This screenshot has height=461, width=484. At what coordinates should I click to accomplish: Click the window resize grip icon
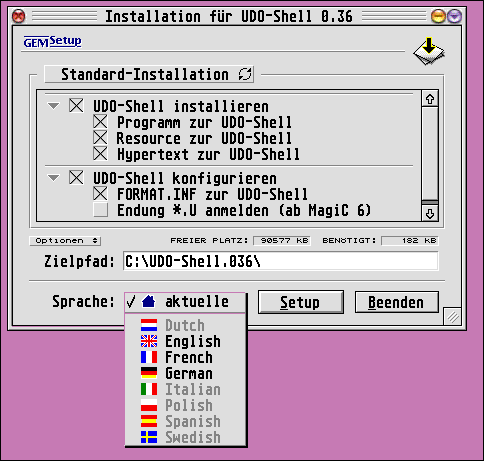point(453,316)
